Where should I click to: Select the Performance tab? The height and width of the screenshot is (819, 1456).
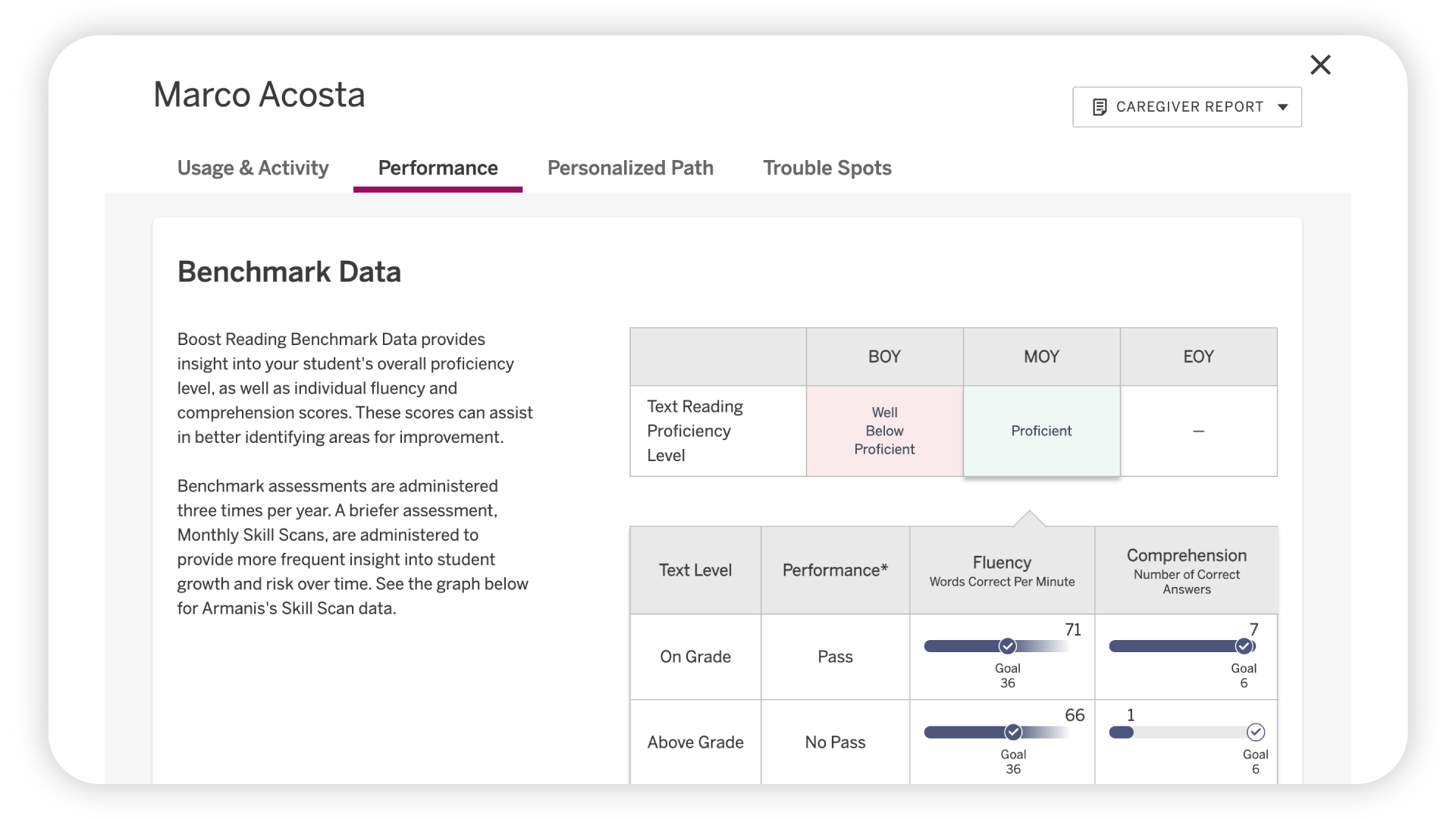point(438,168)
